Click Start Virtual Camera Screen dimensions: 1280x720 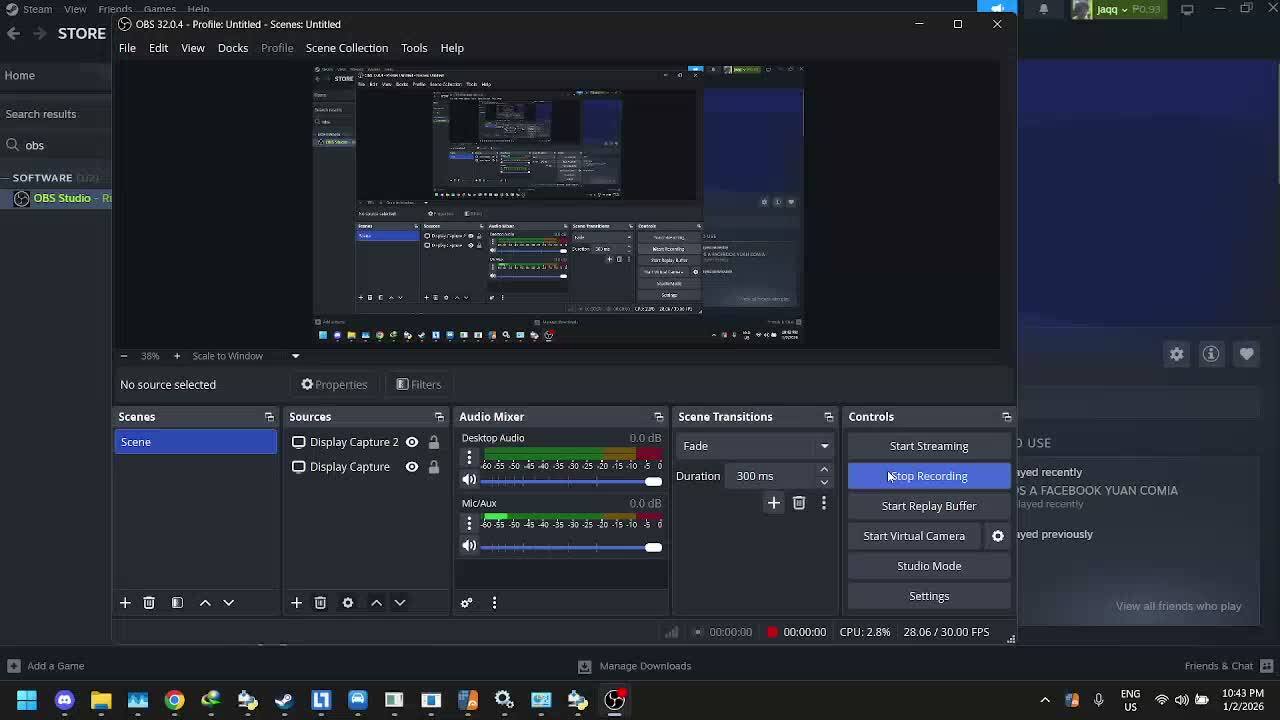(x=914, y=536)
